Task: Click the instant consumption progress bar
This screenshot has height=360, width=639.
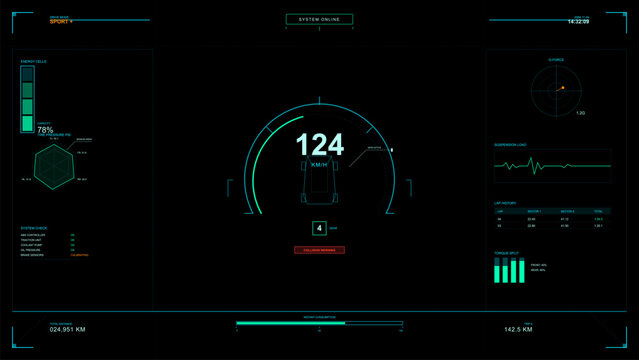Action: pyautogui.click(x=320, y=323)
